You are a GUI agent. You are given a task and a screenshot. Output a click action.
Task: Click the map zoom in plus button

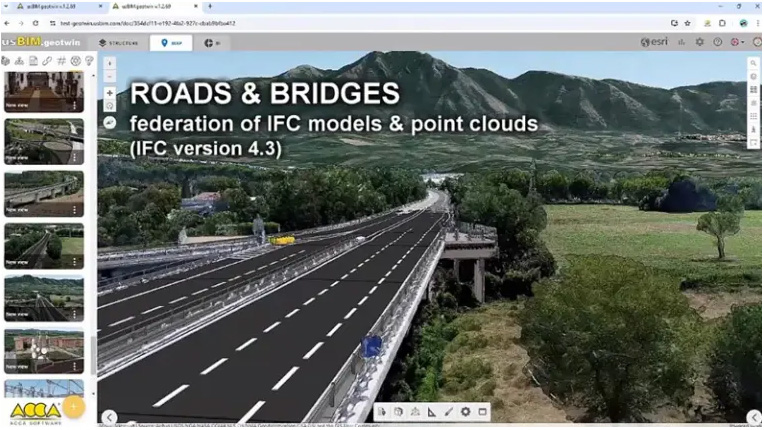pos(110,92)
